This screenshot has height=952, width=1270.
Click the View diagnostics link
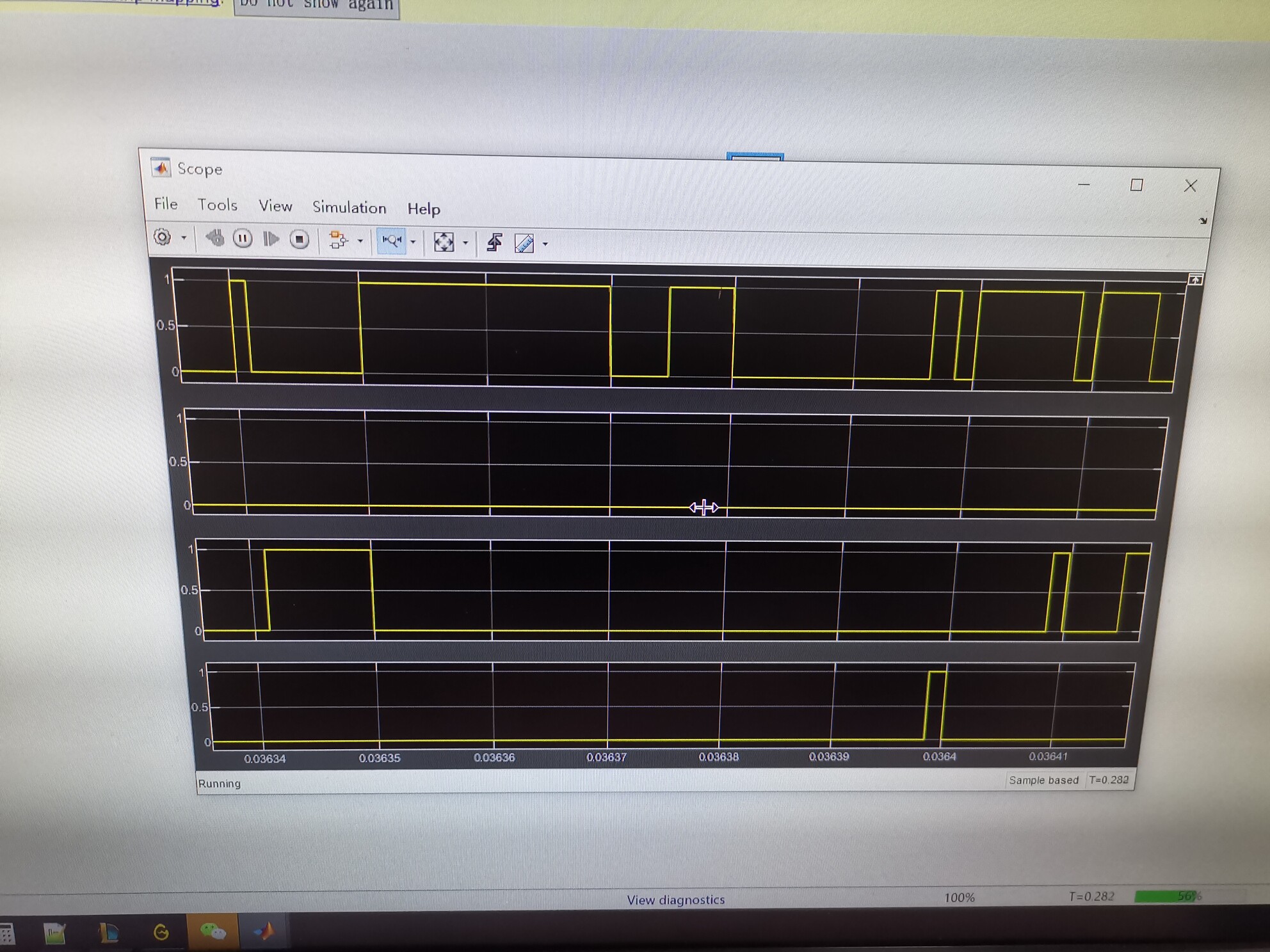675,900
